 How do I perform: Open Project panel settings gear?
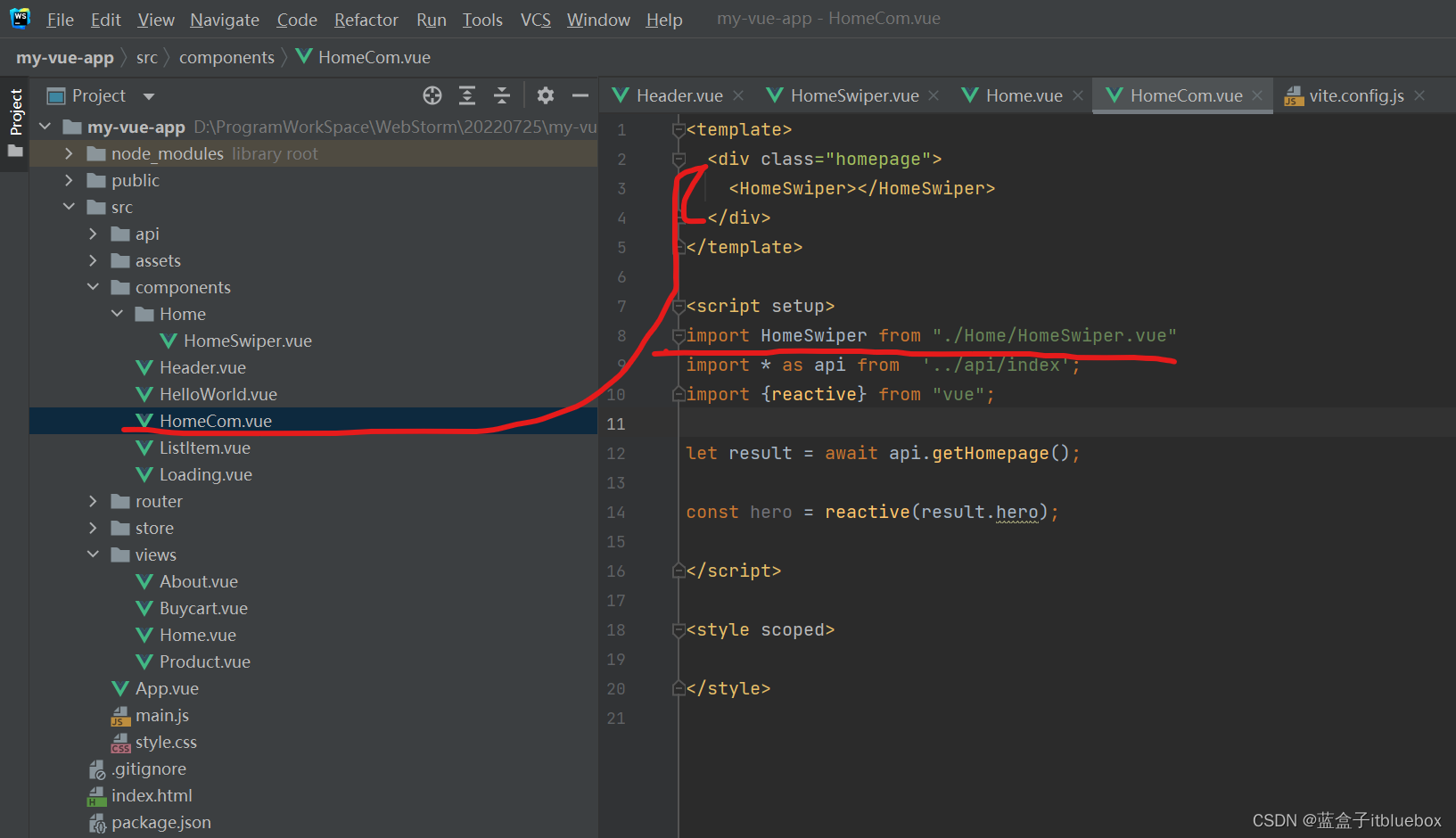(x=546, y=95)
